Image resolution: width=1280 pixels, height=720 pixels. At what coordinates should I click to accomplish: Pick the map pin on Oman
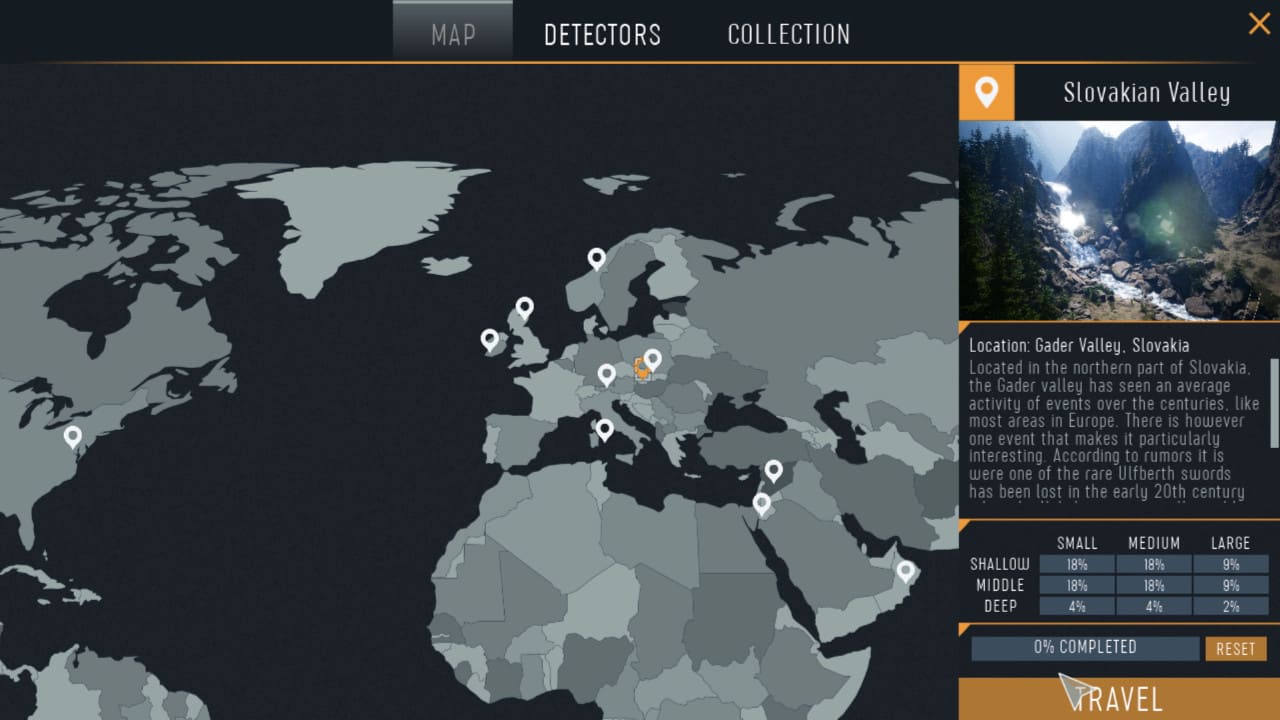(905, 571)
